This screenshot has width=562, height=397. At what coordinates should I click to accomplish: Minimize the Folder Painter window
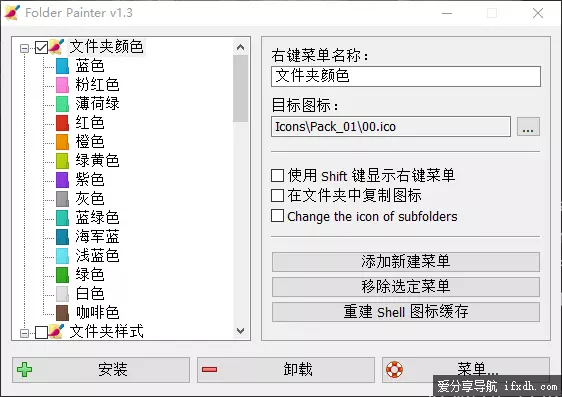[447, 13]
